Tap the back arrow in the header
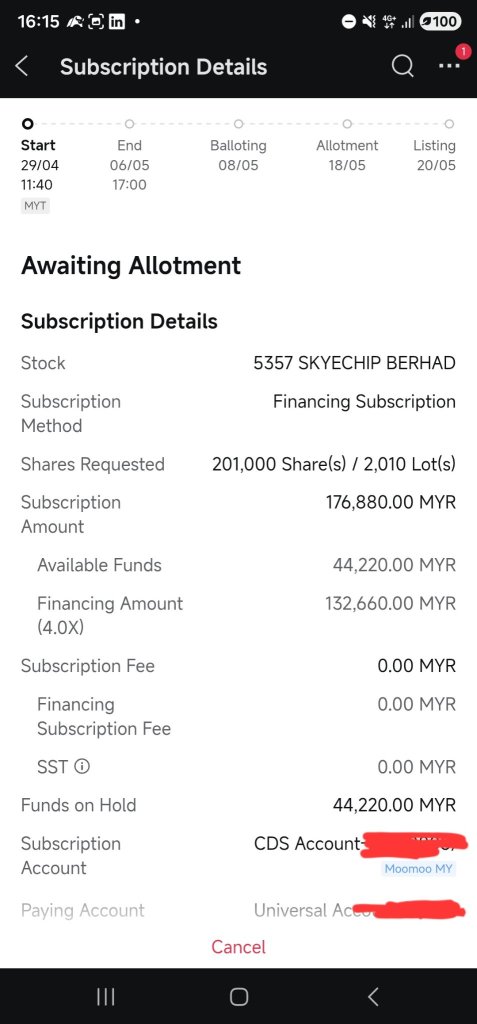477x1024 pixels. click(22, 66)
